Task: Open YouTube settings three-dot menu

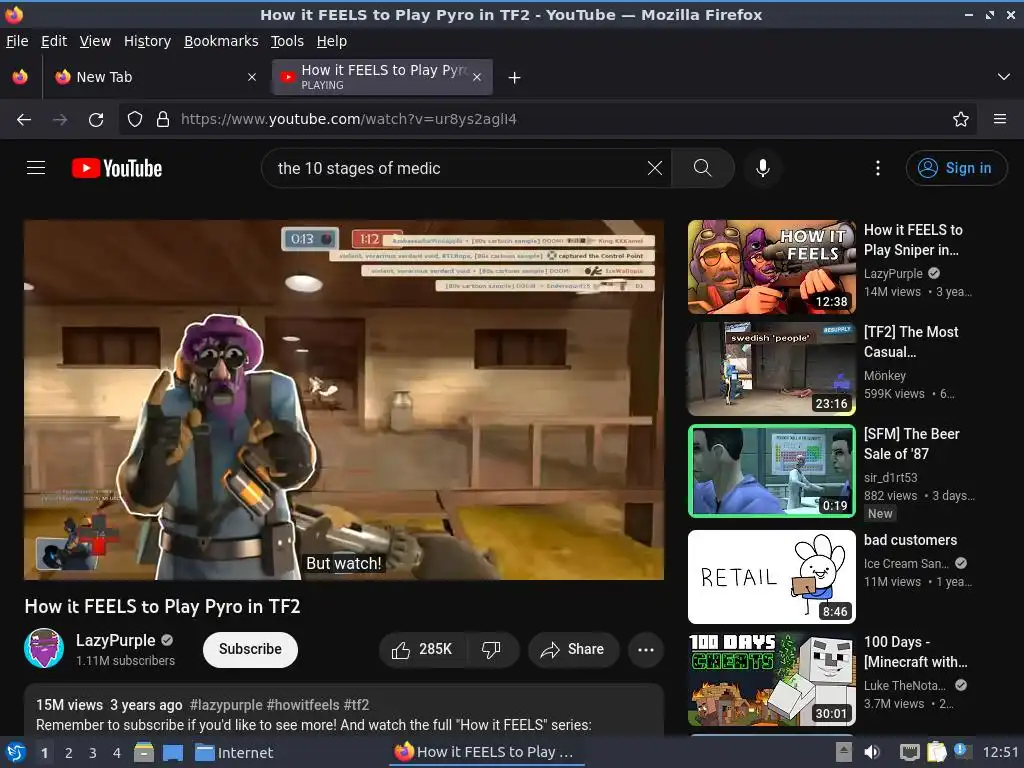Action: 877,168
